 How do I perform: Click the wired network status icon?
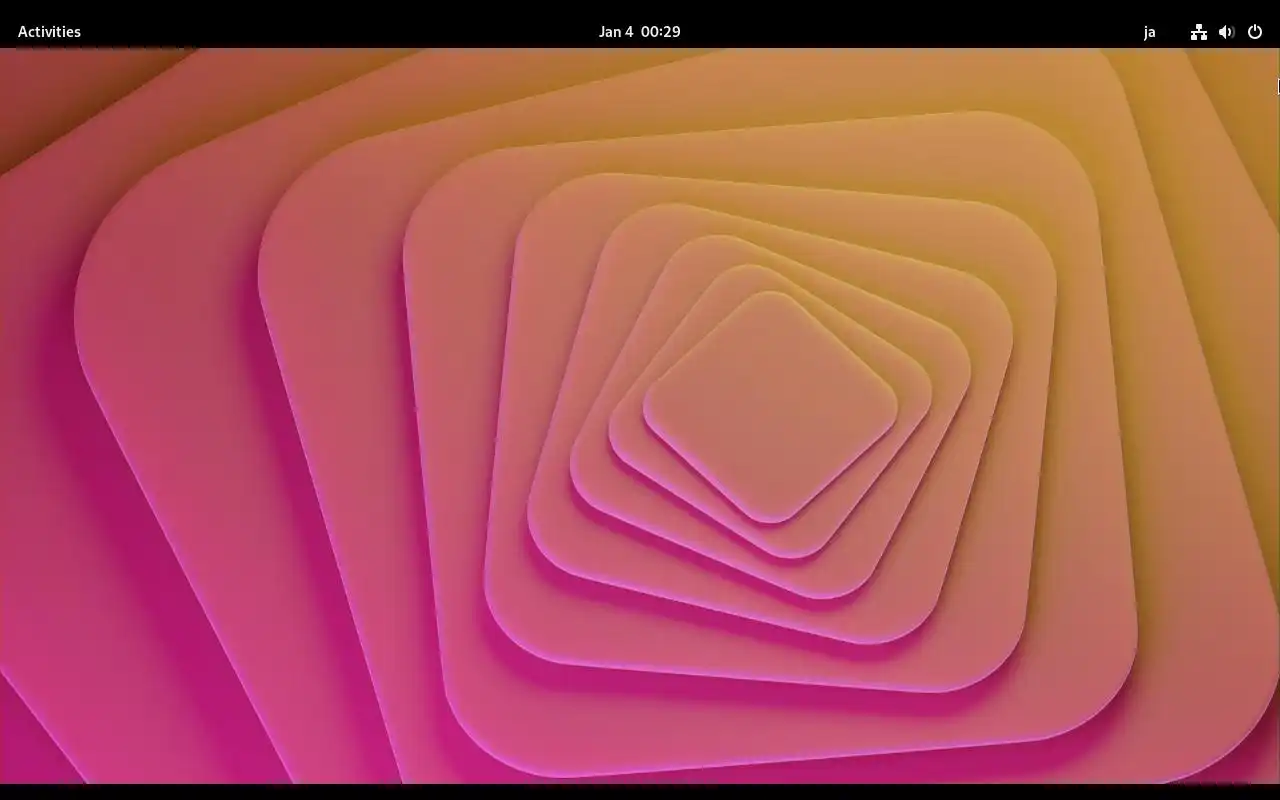point(1198,32)
